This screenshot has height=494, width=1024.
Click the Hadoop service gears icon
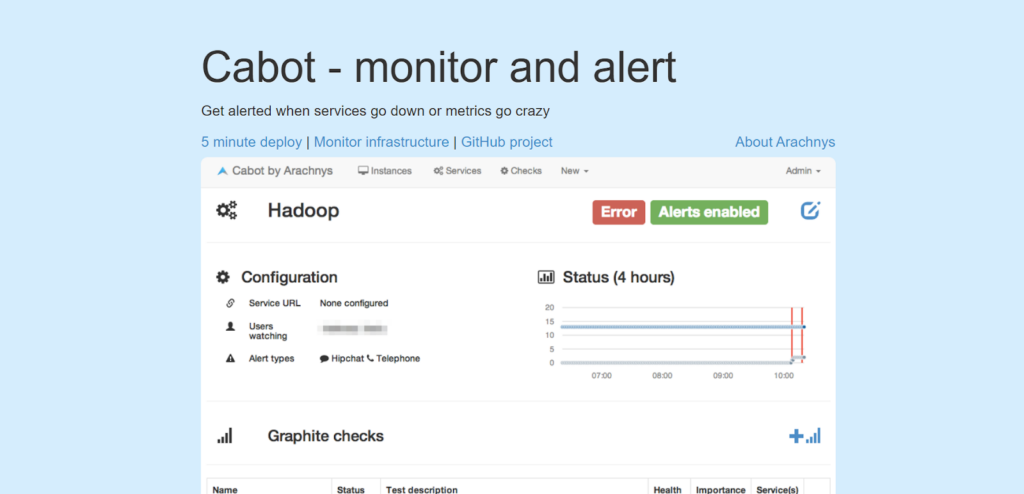click(x=227, y=210)
